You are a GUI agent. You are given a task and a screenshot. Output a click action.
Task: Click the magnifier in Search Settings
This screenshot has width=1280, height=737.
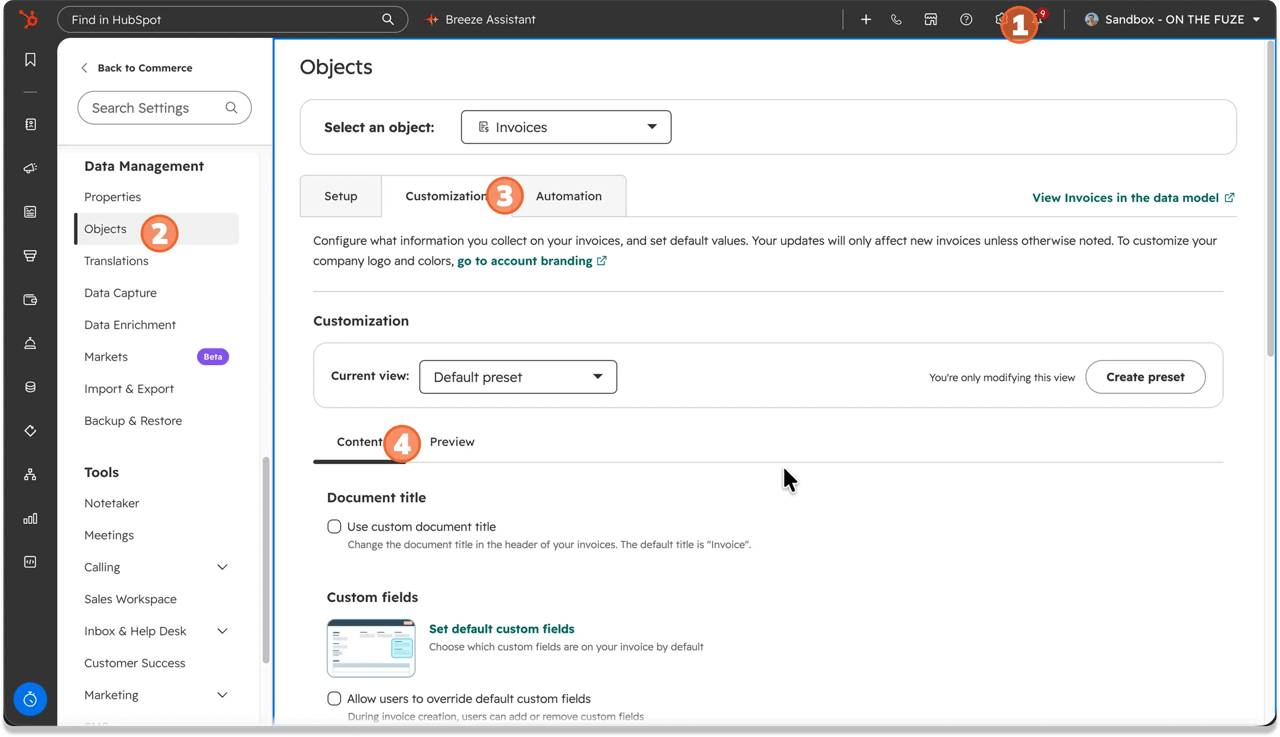[231, 108]
